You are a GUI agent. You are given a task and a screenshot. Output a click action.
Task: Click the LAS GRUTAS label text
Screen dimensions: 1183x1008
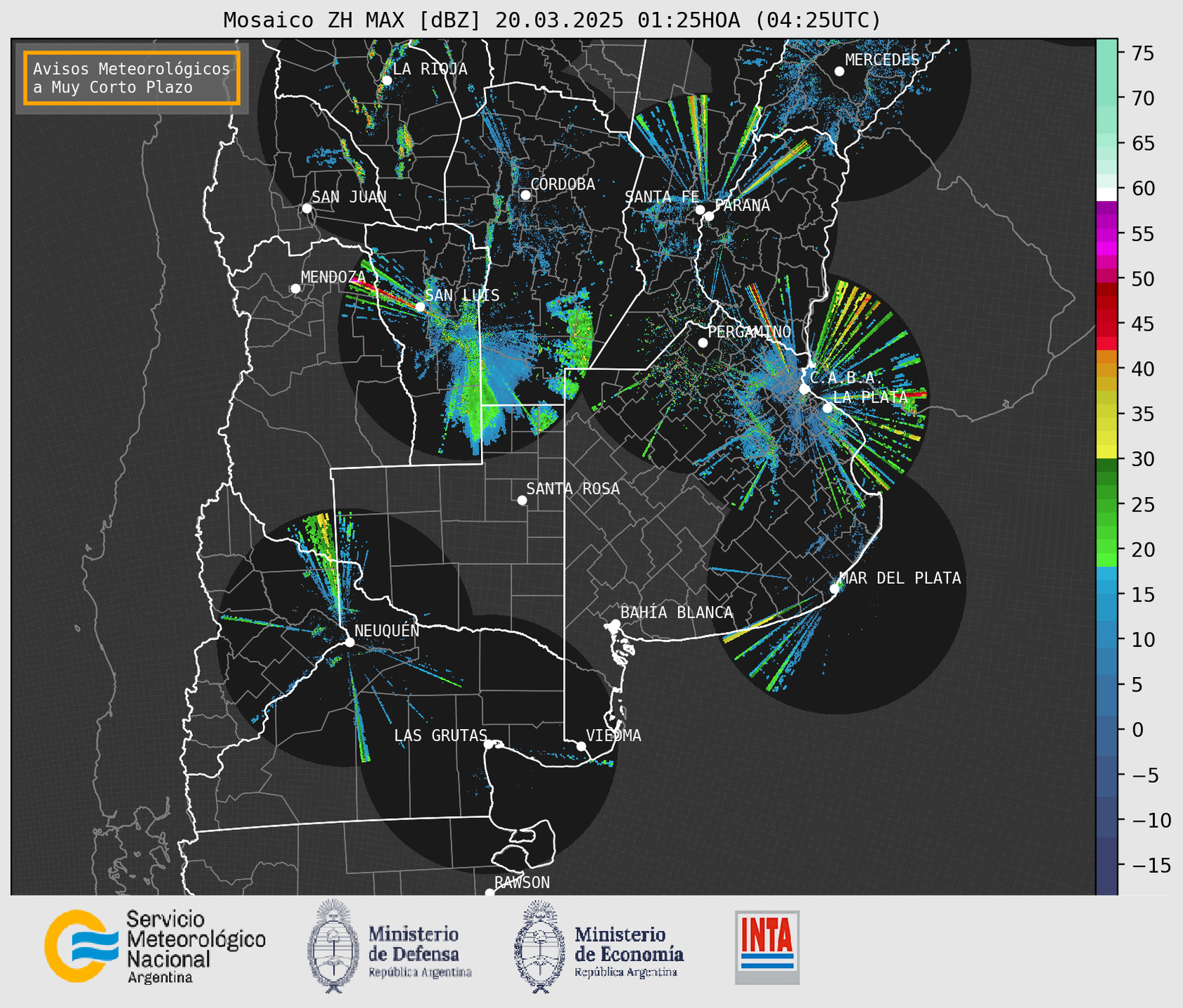(440, 735)
